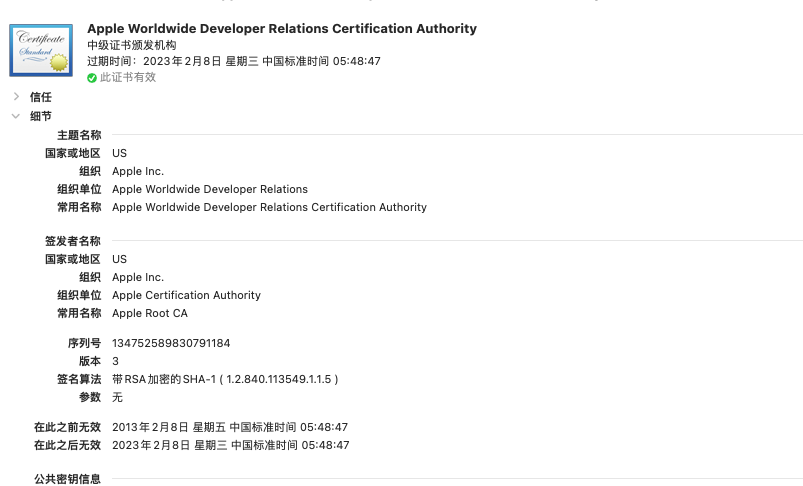Click the version value 3
Screen dimensions: 803x486
click(115, 362)
